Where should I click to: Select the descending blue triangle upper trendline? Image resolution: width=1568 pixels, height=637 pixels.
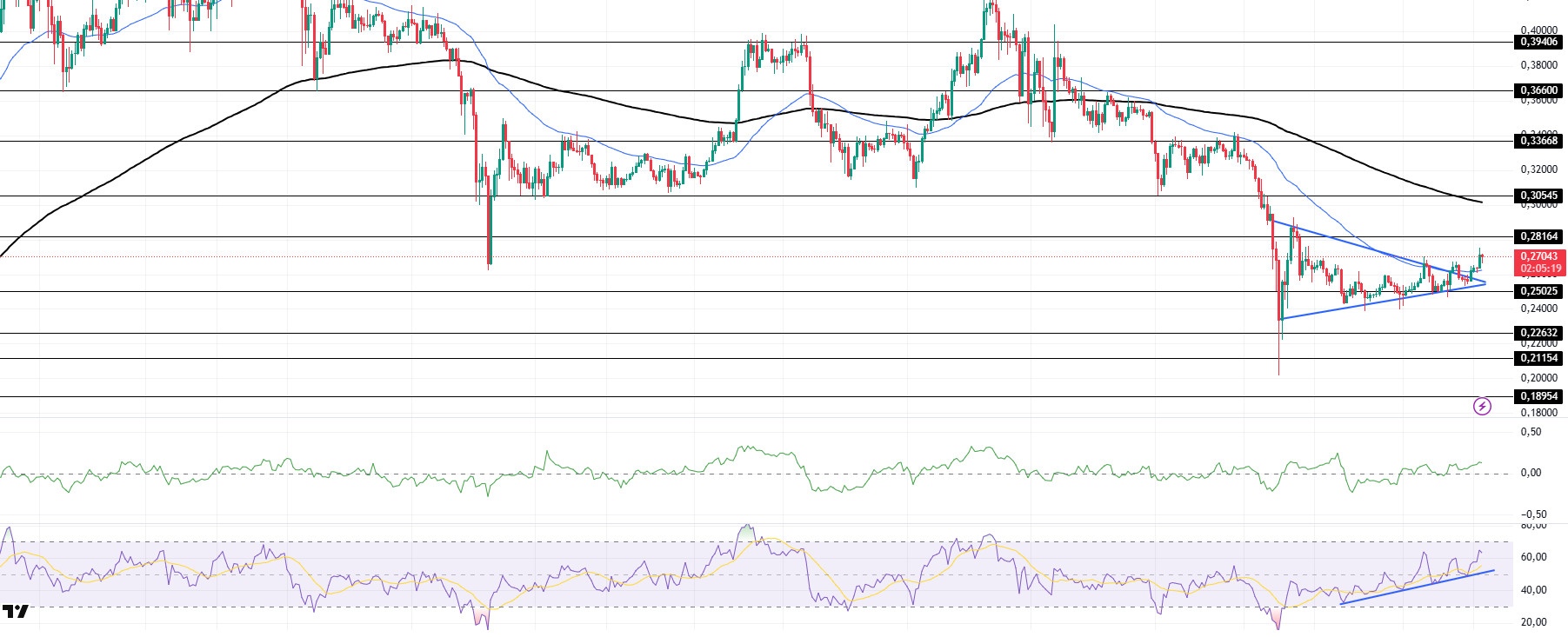[x=1378, y=252]
